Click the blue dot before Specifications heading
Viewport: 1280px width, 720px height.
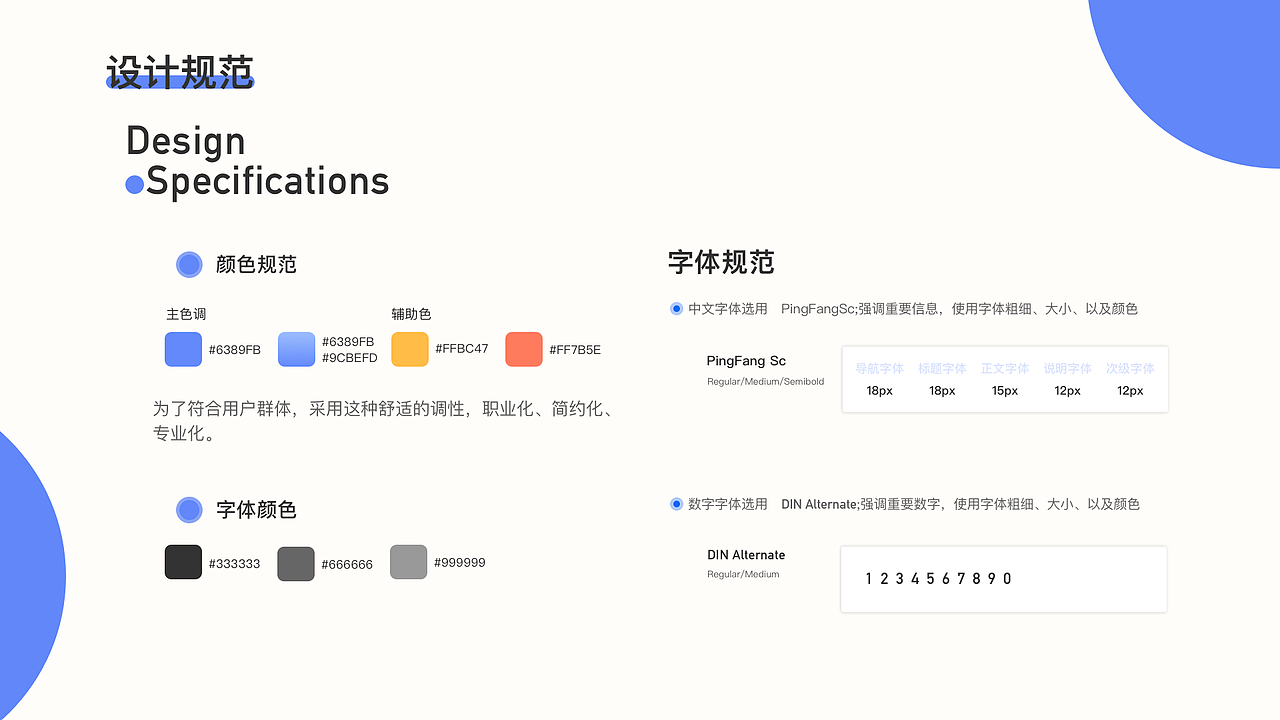[134, 183]
